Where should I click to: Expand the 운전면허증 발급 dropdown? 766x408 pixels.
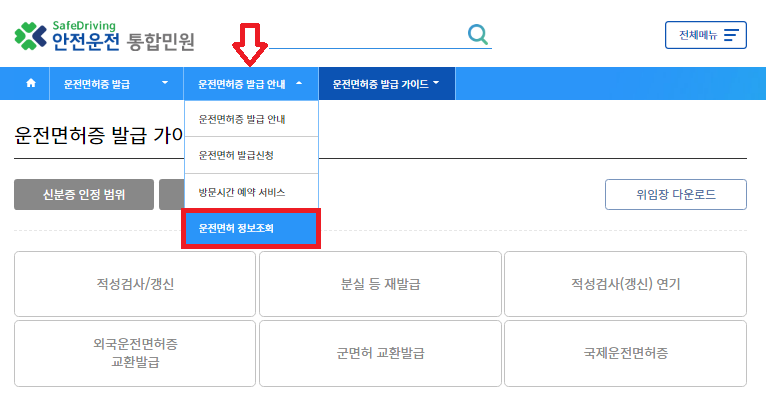click(x=116, y=84)
